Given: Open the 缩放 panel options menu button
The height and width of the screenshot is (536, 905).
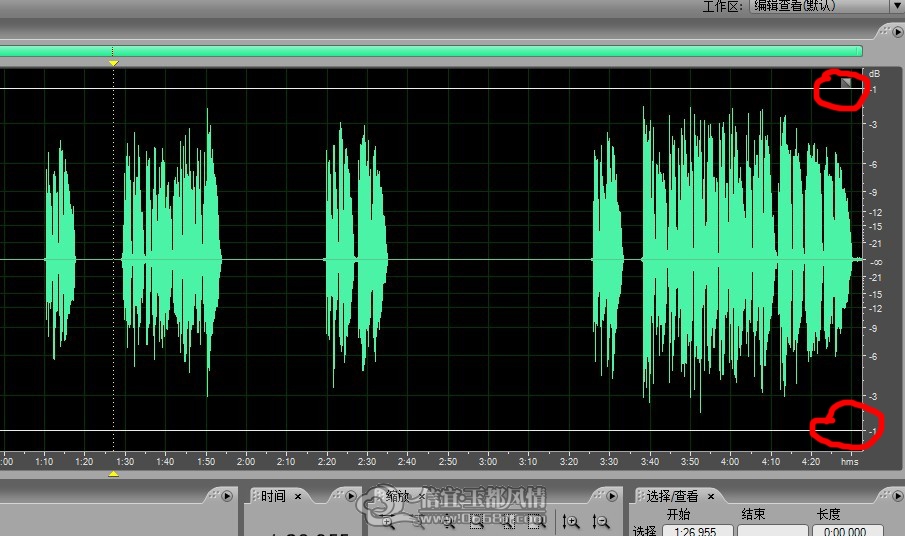Looking at the screenshot, I should point(612,496).
